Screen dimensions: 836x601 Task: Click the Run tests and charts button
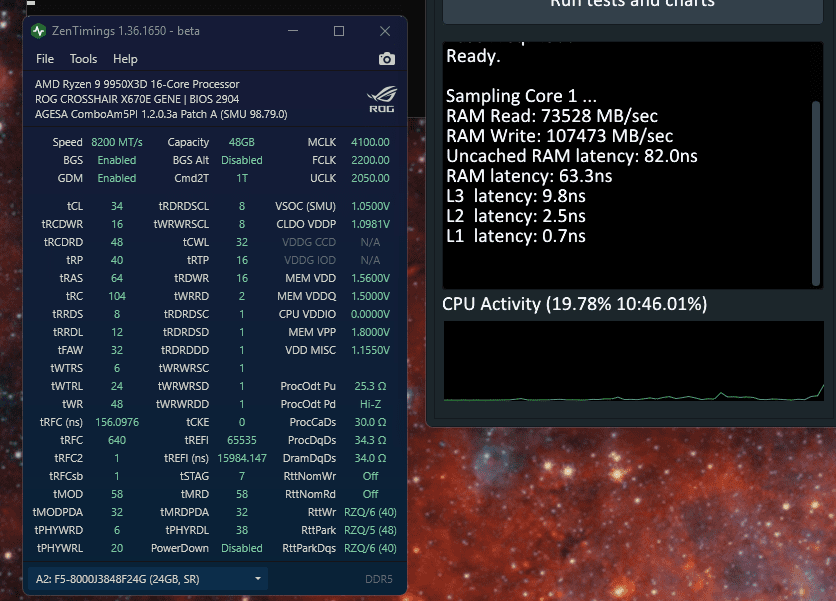[632, 4]
